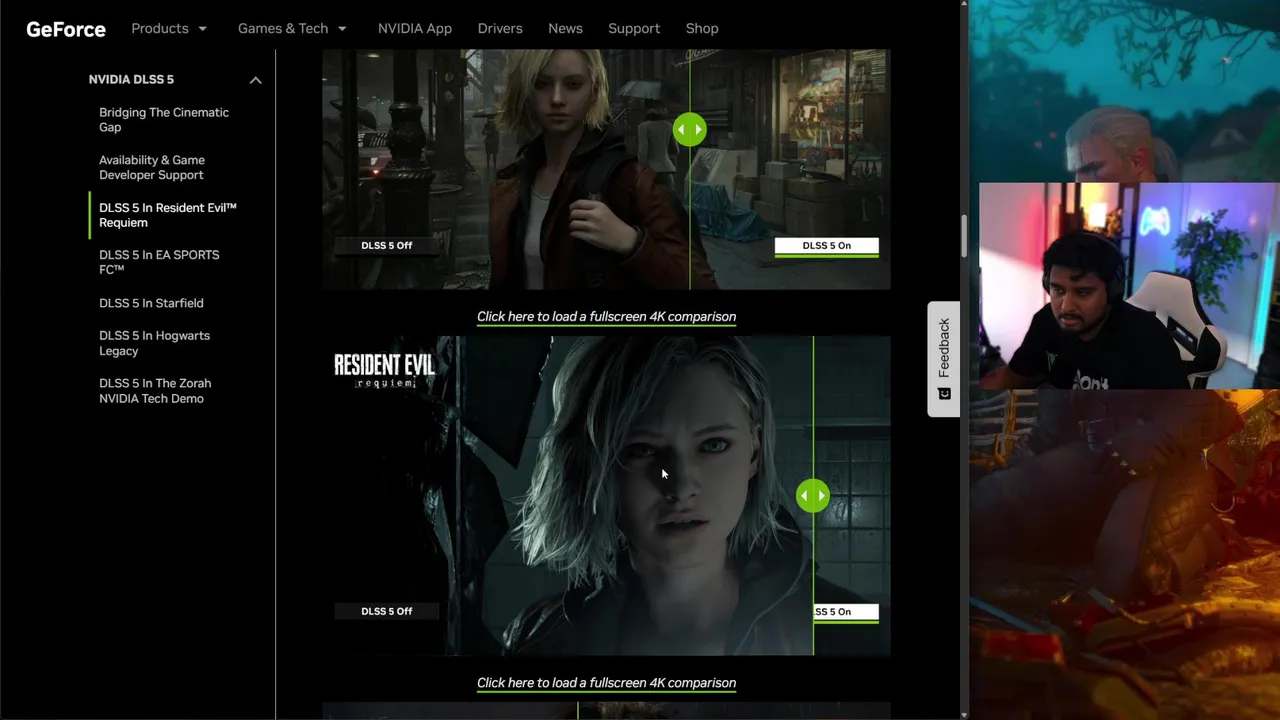Select DLSS 5 On label in lower comparison
Screen dimensions: 1280x720
[x=846, y=612]
